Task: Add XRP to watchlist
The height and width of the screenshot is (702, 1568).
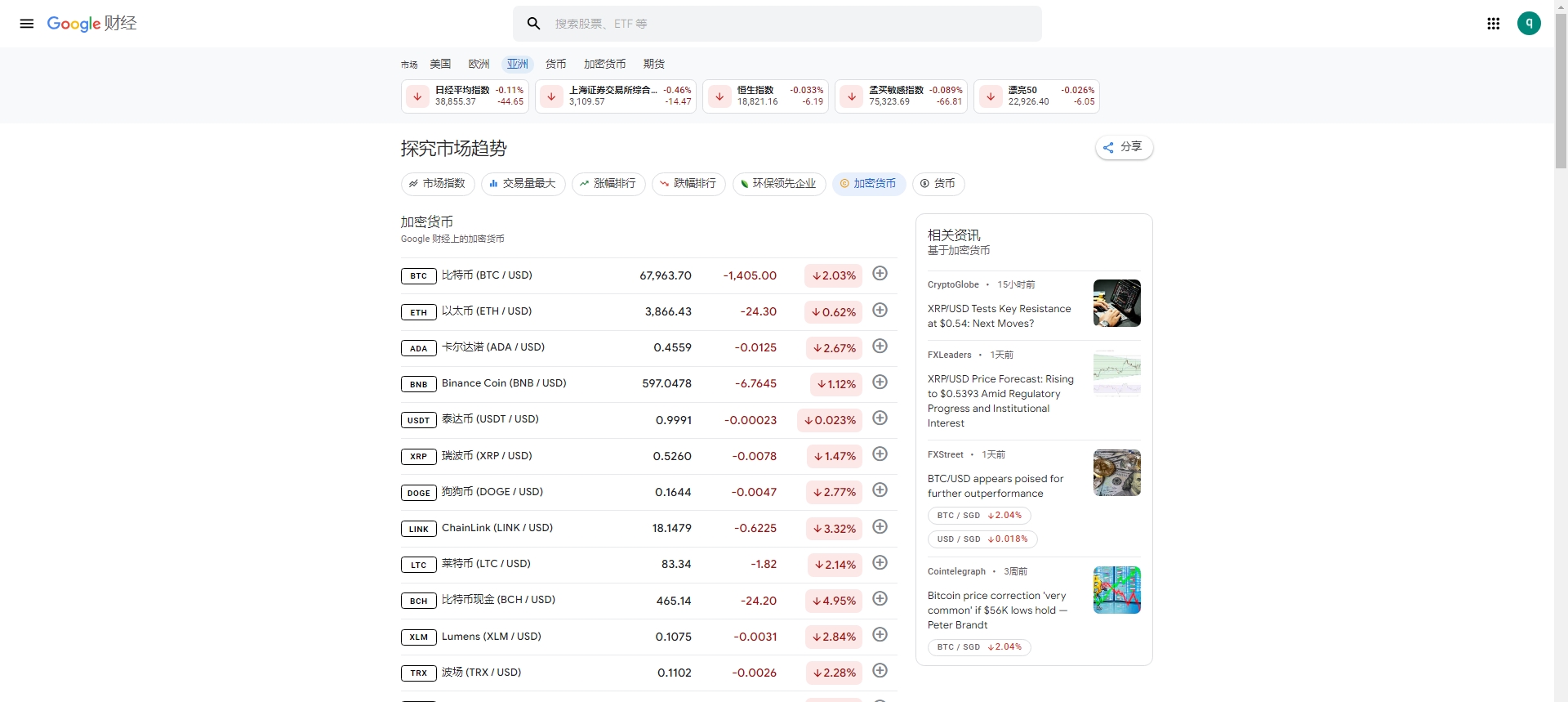Action: point(880,454)
